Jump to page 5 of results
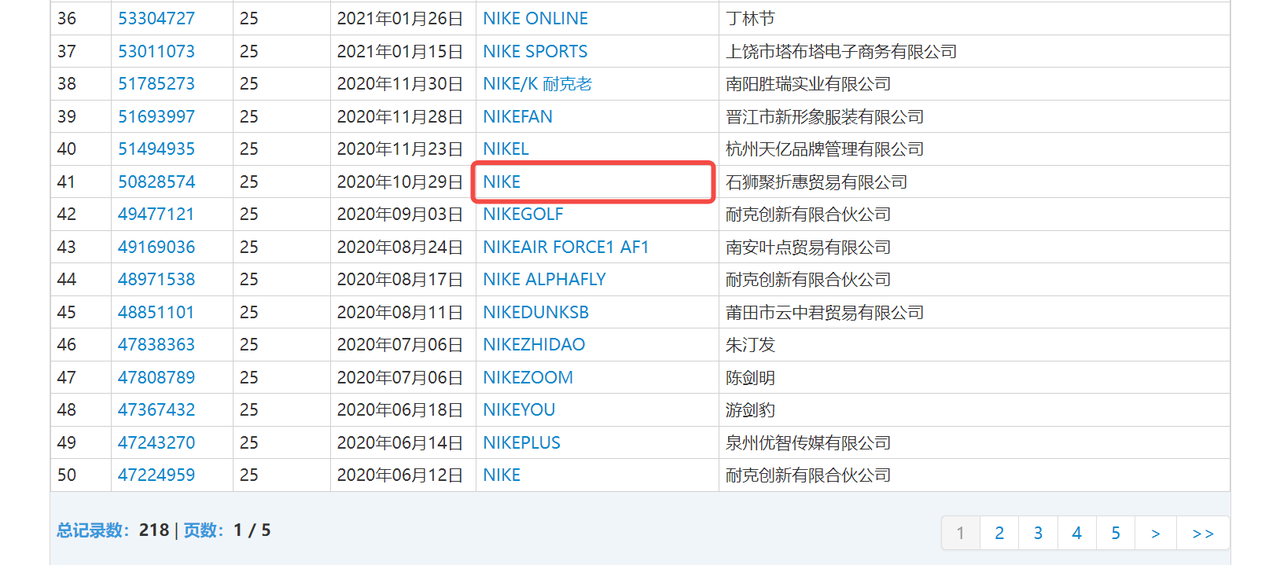 pos(1116,533)
